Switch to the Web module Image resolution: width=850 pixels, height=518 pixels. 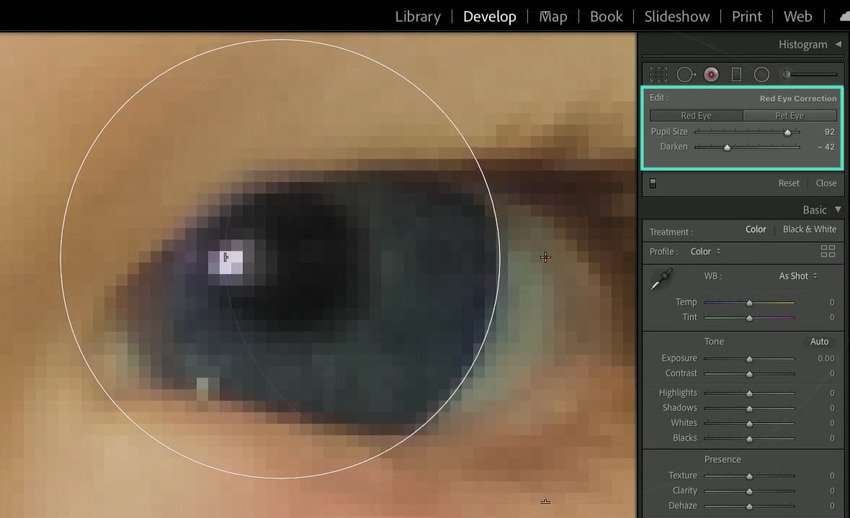pyautogui.click(x=798, y=17)
